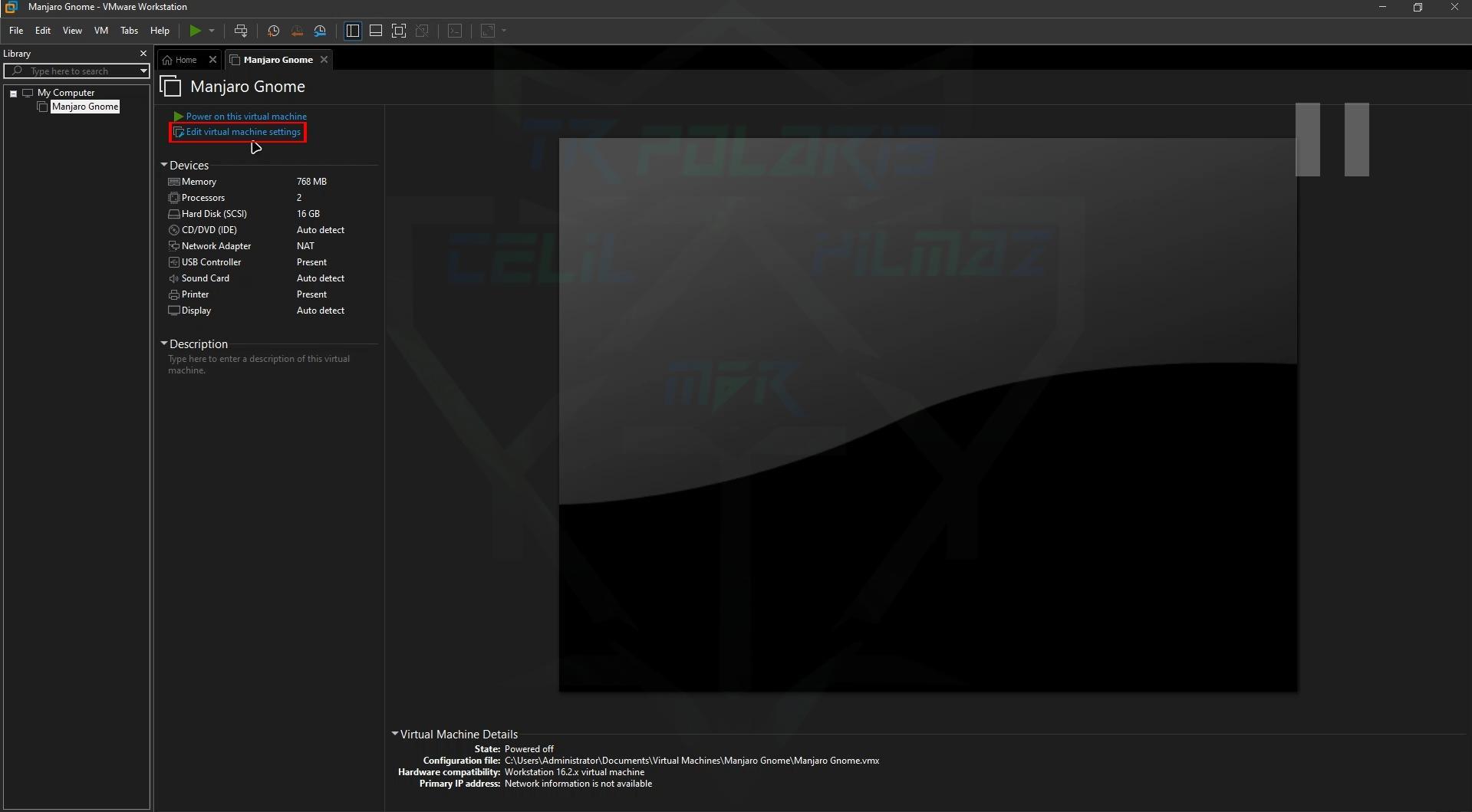Click the Revert to snapshot icon
This screenshot has height=812, width=1472.
(x=297, y=31)
